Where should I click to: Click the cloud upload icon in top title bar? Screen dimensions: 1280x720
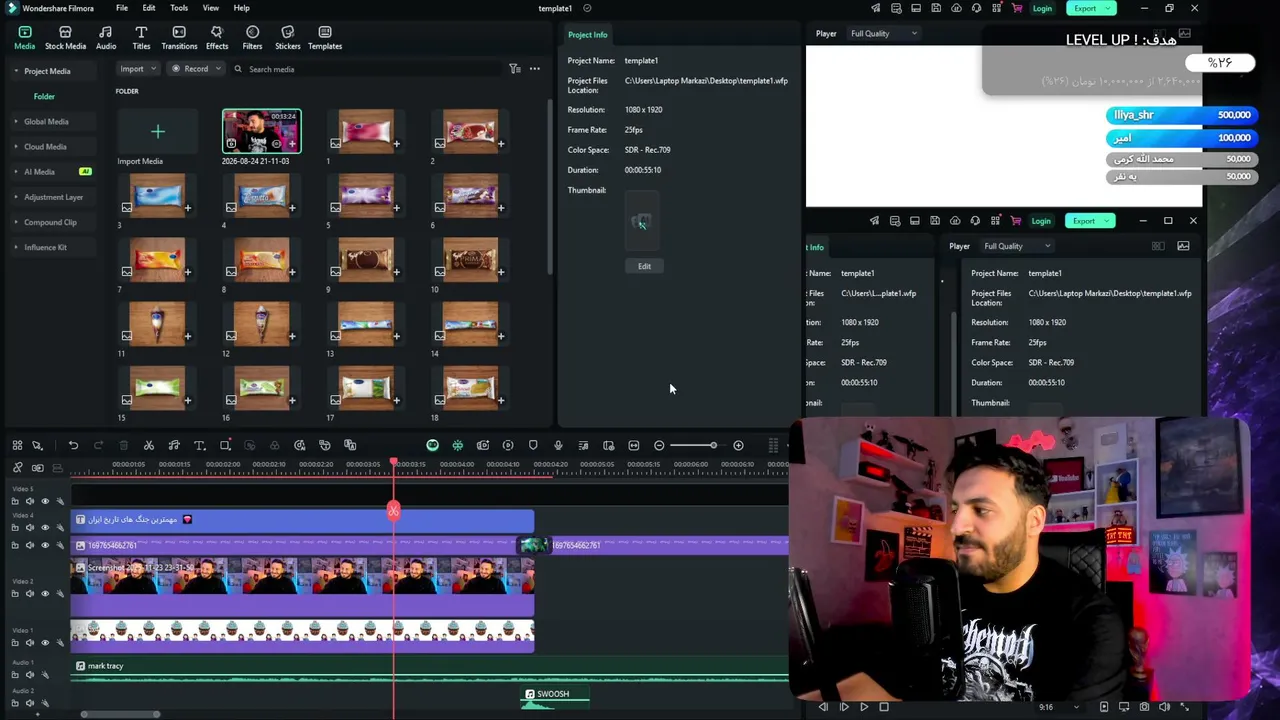tap(956, 8)
